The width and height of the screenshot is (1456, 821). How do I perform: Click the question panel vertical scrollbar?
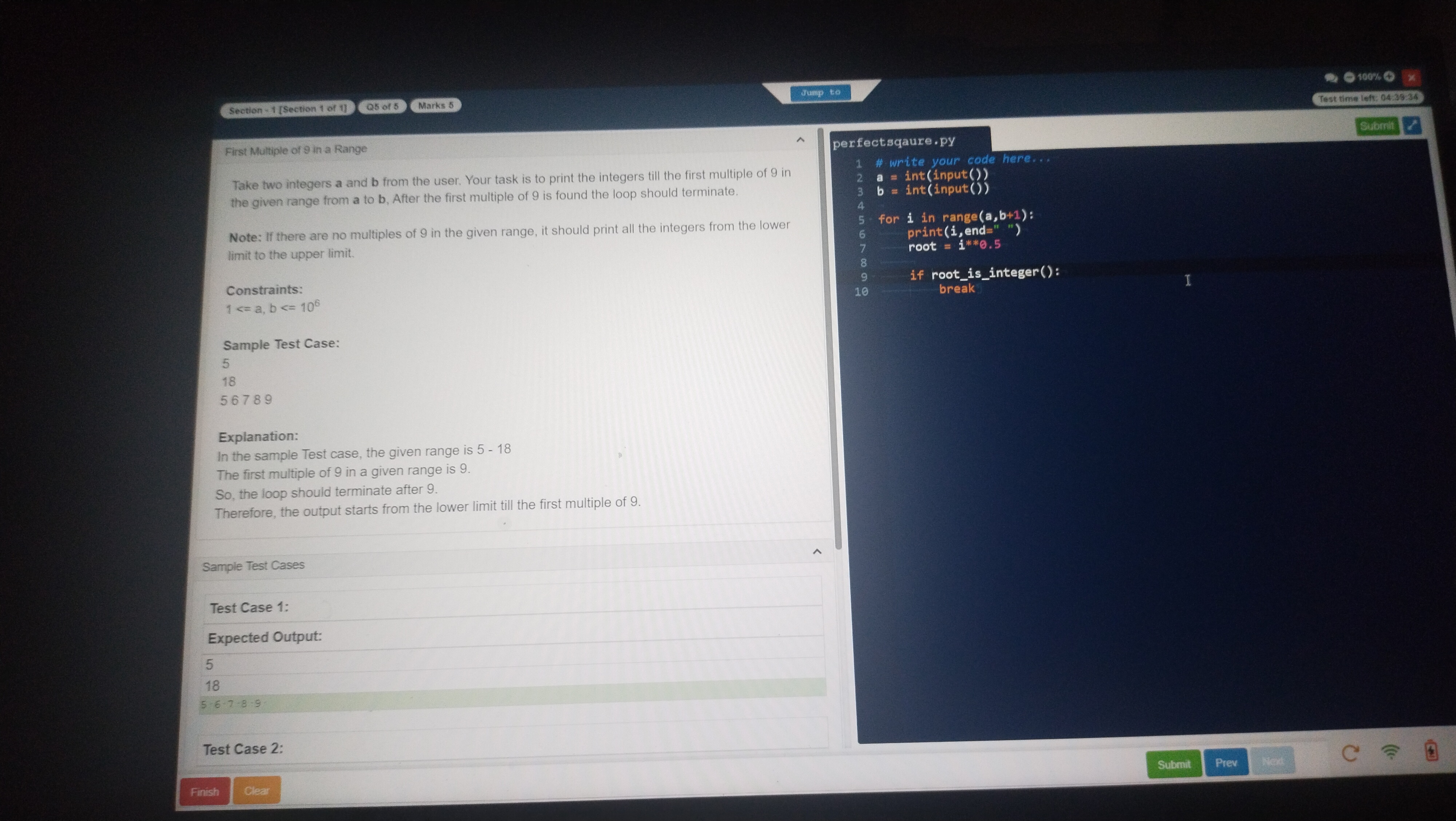(830, 339)
